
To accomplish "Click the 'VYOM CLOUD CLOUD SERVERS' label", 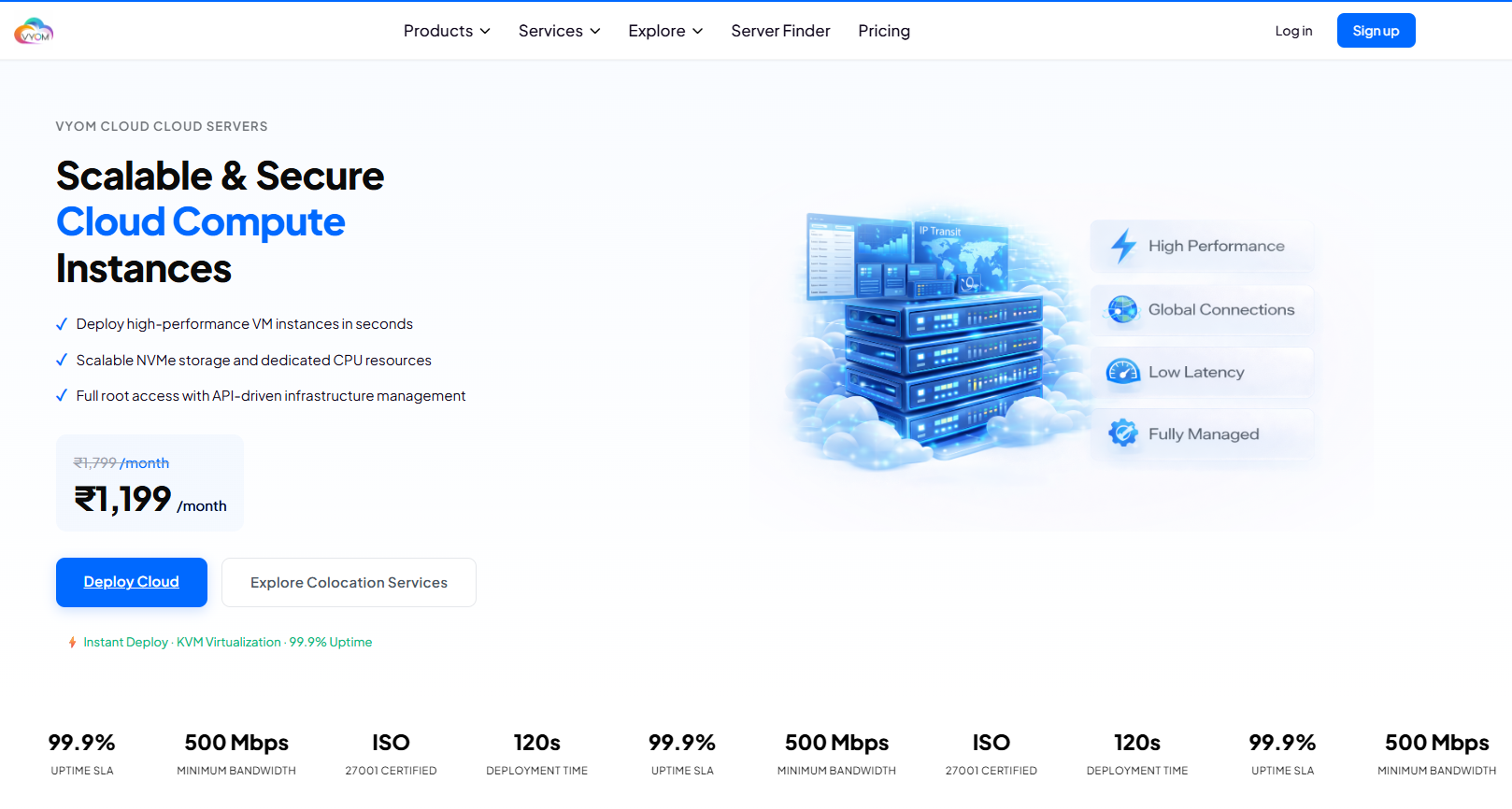I will [162, 126].
